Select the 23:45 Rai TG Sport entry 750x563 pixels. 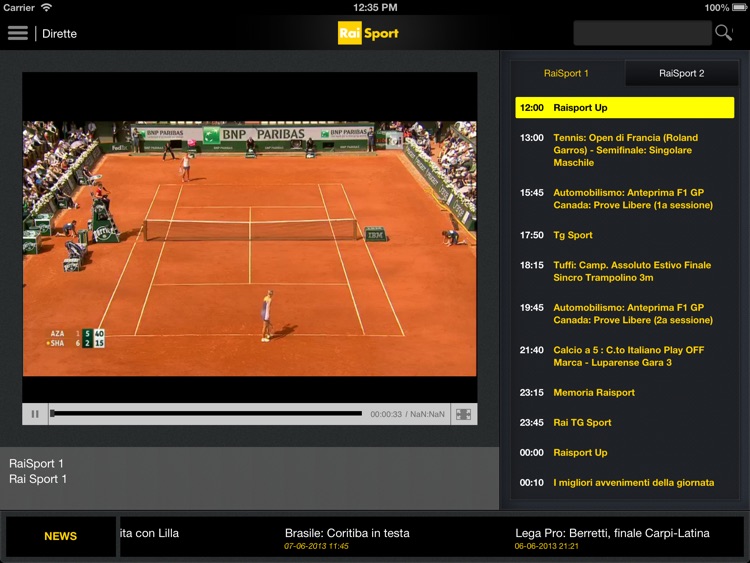pyautogui.click(x=624, y=423)
